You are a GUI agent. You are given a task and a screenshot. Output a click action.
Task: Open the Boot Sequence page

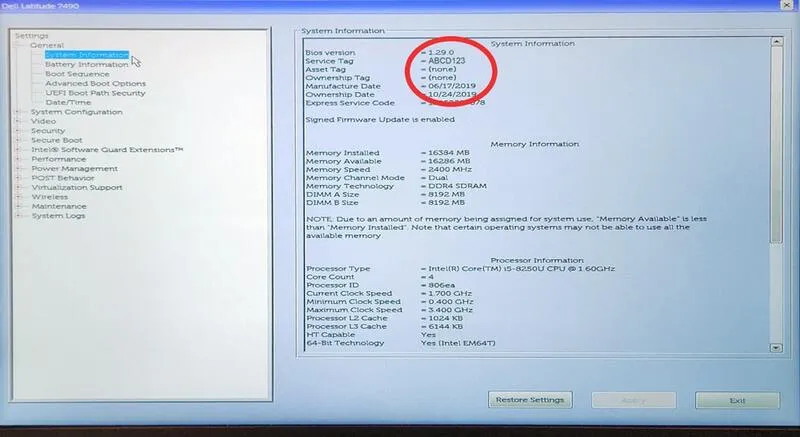(77, 74)
